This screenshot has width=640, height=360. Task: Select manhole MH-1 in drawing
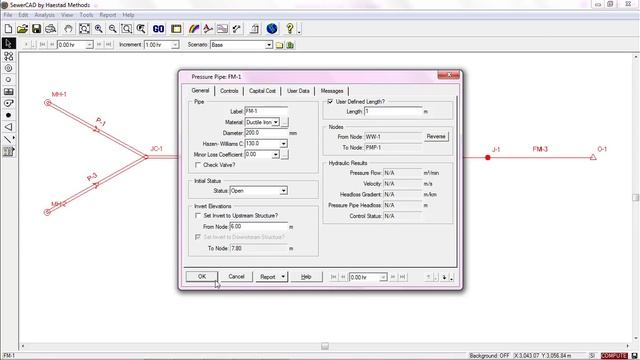pyautogui.click(x=48, y=103)
